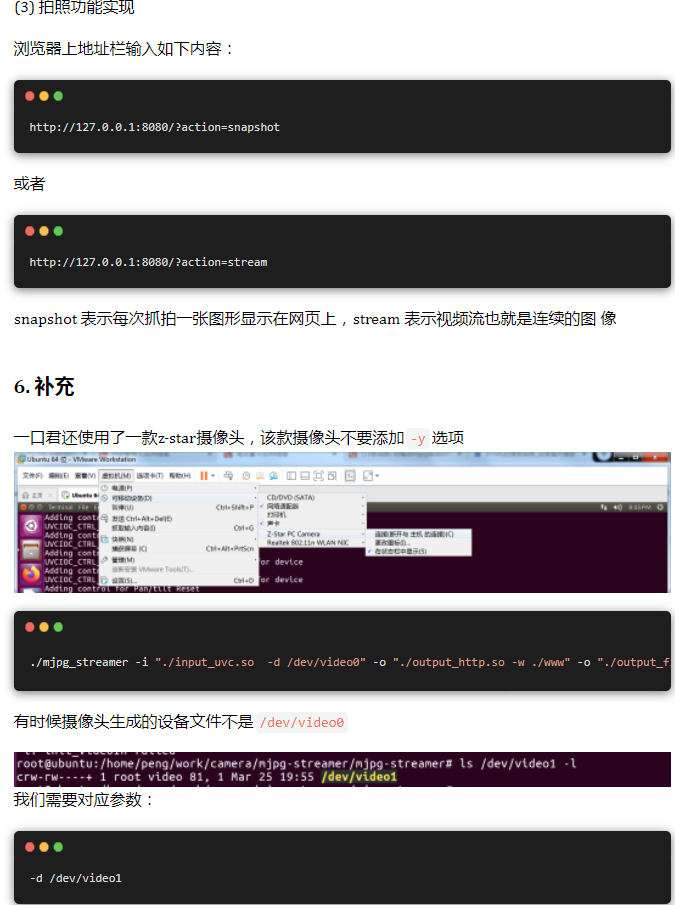Image resolution: width=675 pixels, height=905 pixels.
Task: Click the 'ls /dev/video1 -l' terminal screenshot
Action: [x=342, y=769]
